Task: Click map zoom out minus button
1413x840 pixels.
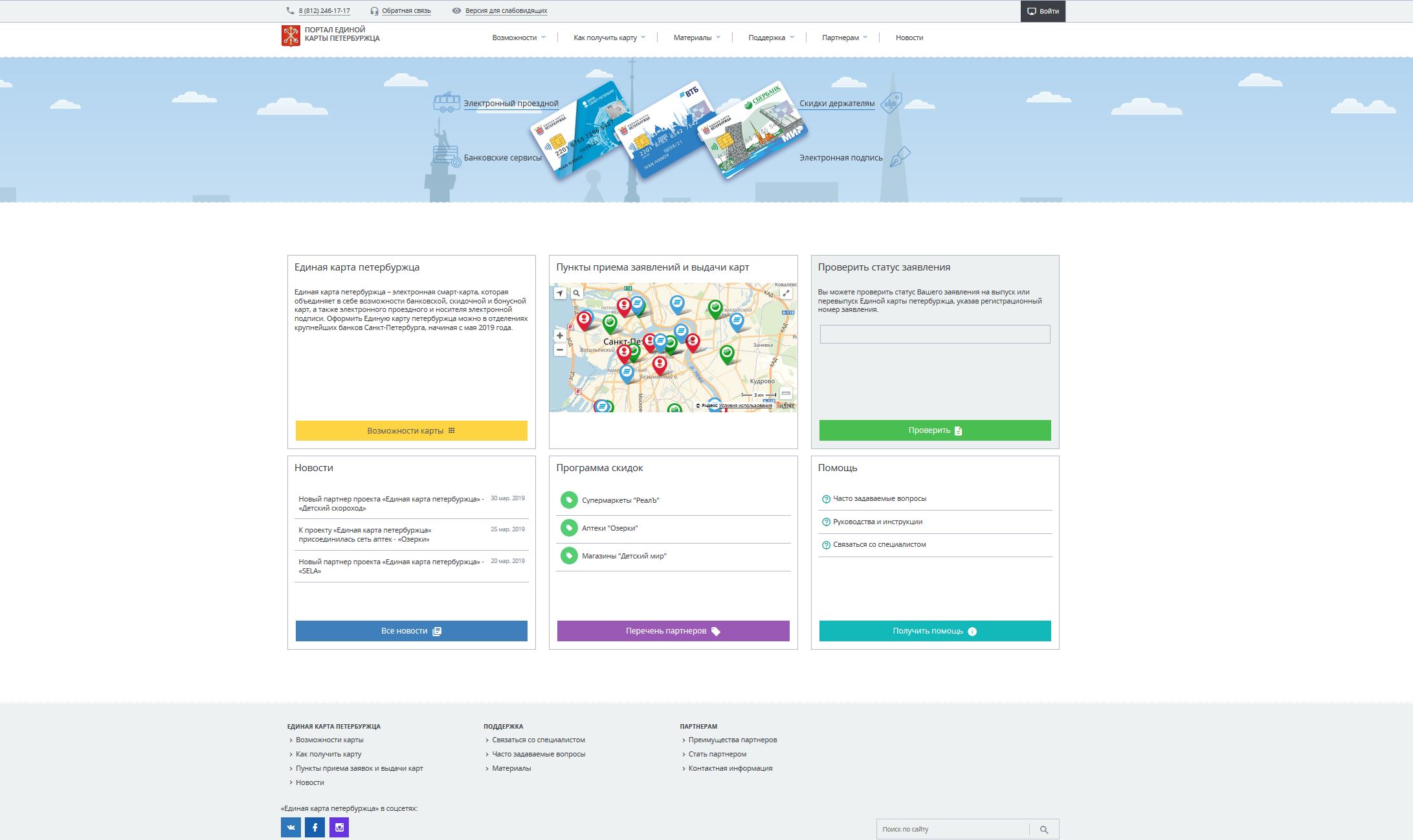Action: pyautogui.click(x=560, y=350)
